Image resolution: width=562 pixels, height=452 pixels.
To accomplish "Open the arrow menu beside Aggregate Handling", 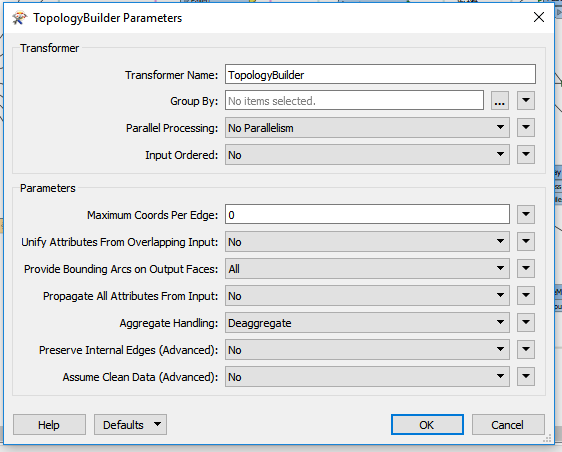I will click(x=526, y=323).
